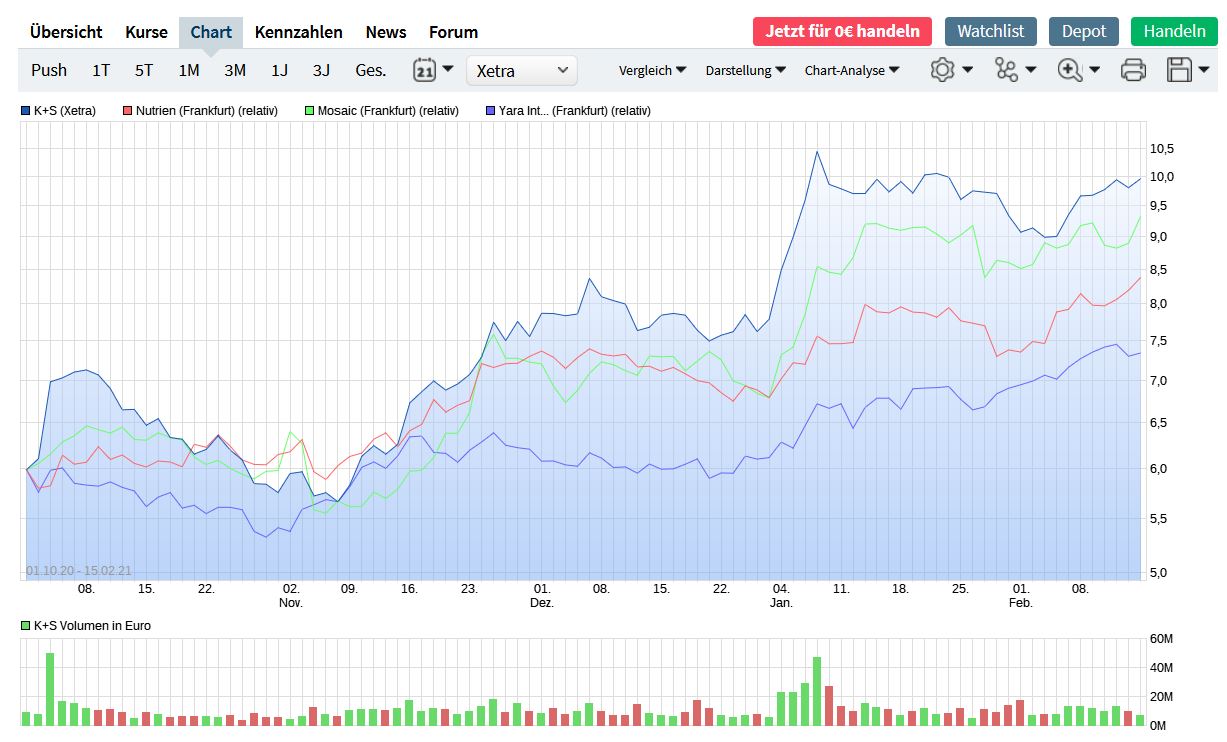This screenshot has width=1227, height=742.
Task: Switch to the Kurse tab
Action: click(146, 32)
